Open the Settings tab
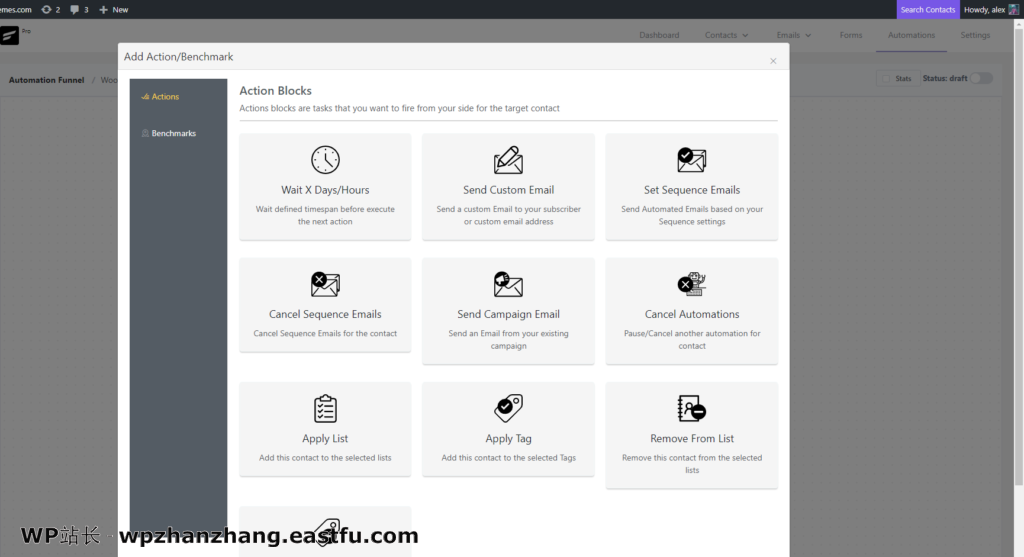Screen dimensions: 1024x557 [x=975, y=35]
